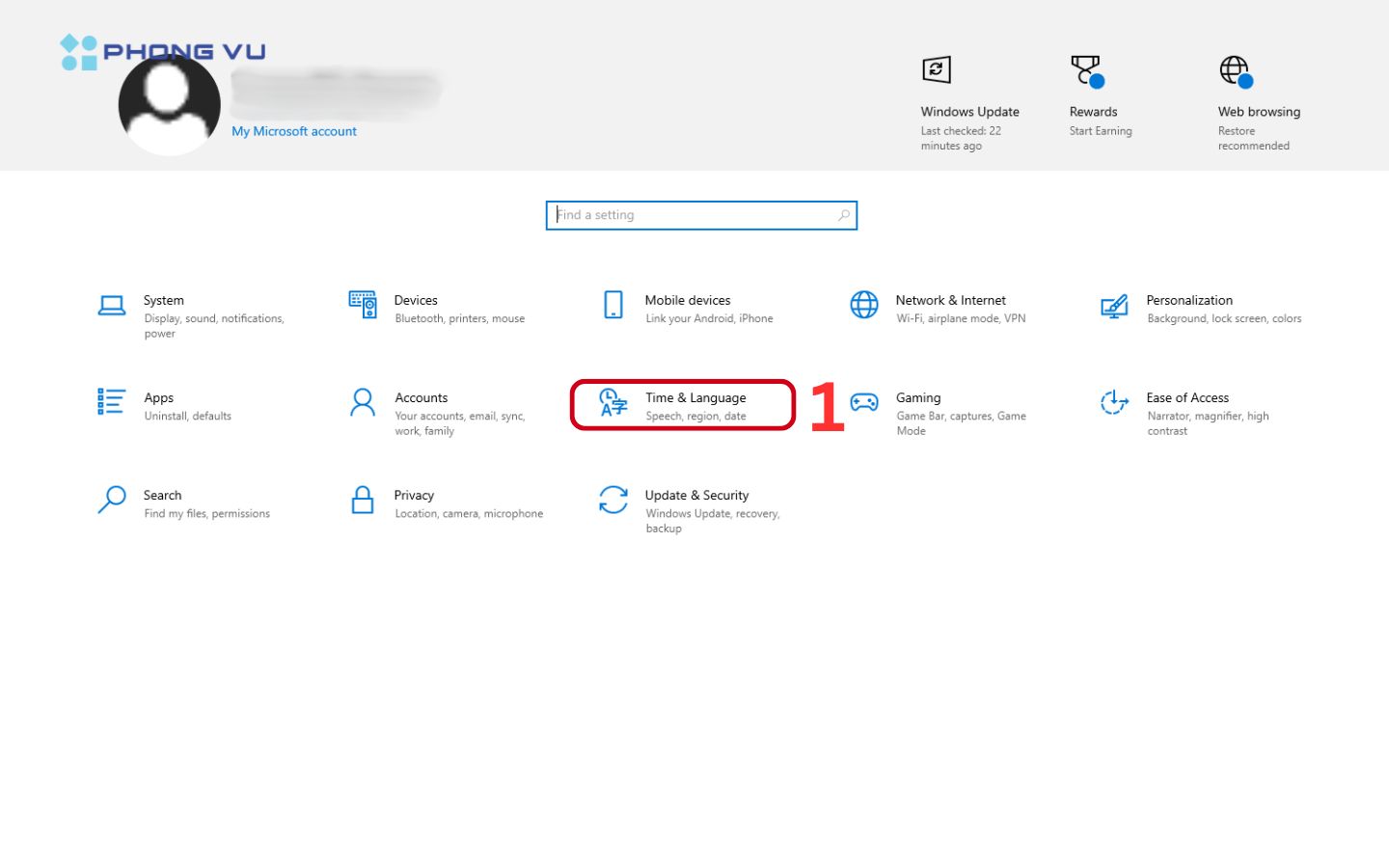This screenshot has width=1389, height=868.
Task: Click 'Link your Android, iPhone' description
Action: pyautogui.click(x=709, y=318)
